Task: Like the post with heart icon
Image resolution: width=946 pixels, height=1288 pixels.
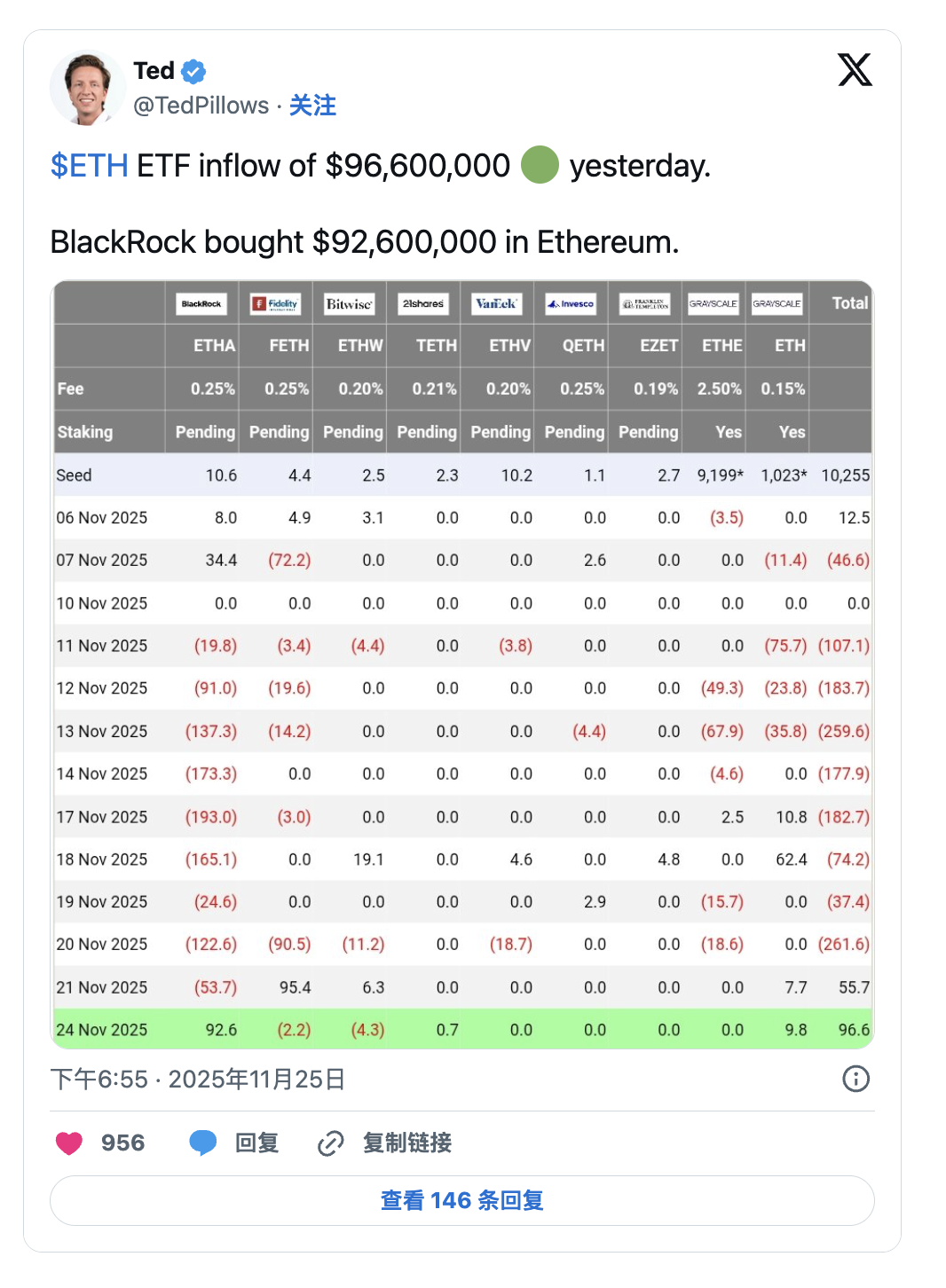Action: pos(69,1143)
